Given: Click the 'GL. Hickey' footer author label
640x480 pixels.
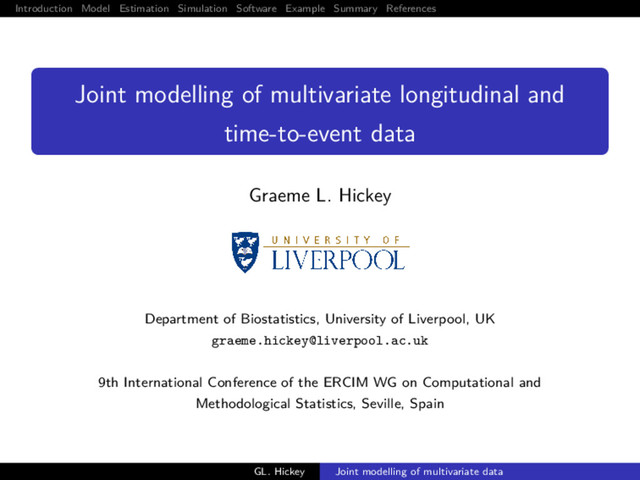Looking at the screenshot, I should tap(279, 471).
